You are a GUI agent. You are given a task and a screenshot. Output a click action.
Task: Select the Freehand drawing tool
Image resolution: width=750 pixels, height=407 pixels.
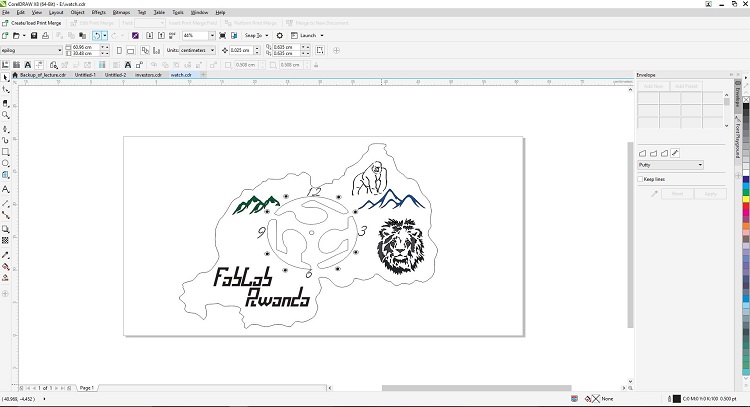(x=5, y=129)
